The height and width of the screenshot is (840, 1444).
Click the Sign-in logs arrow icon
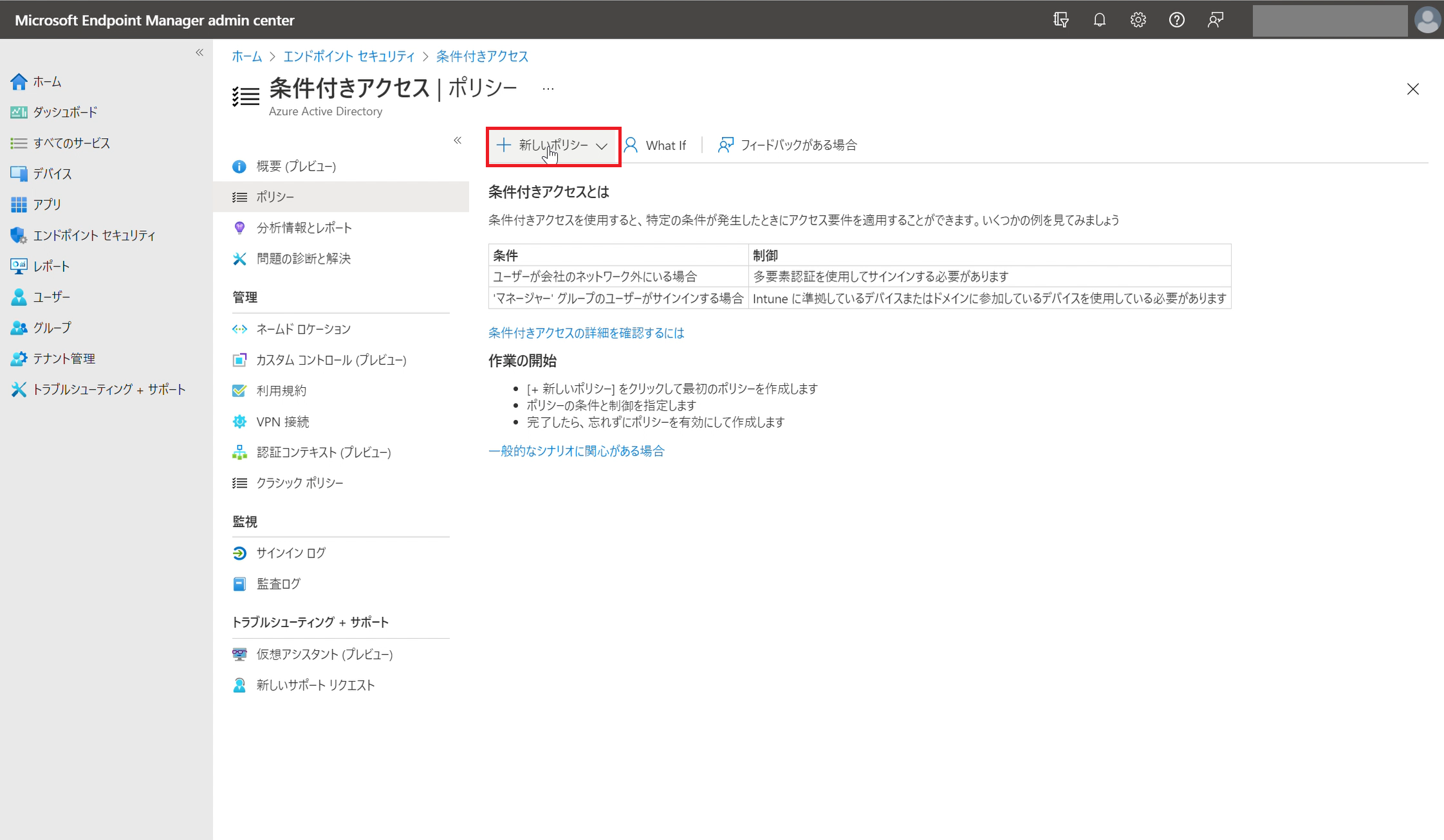[x=239, y=553]
